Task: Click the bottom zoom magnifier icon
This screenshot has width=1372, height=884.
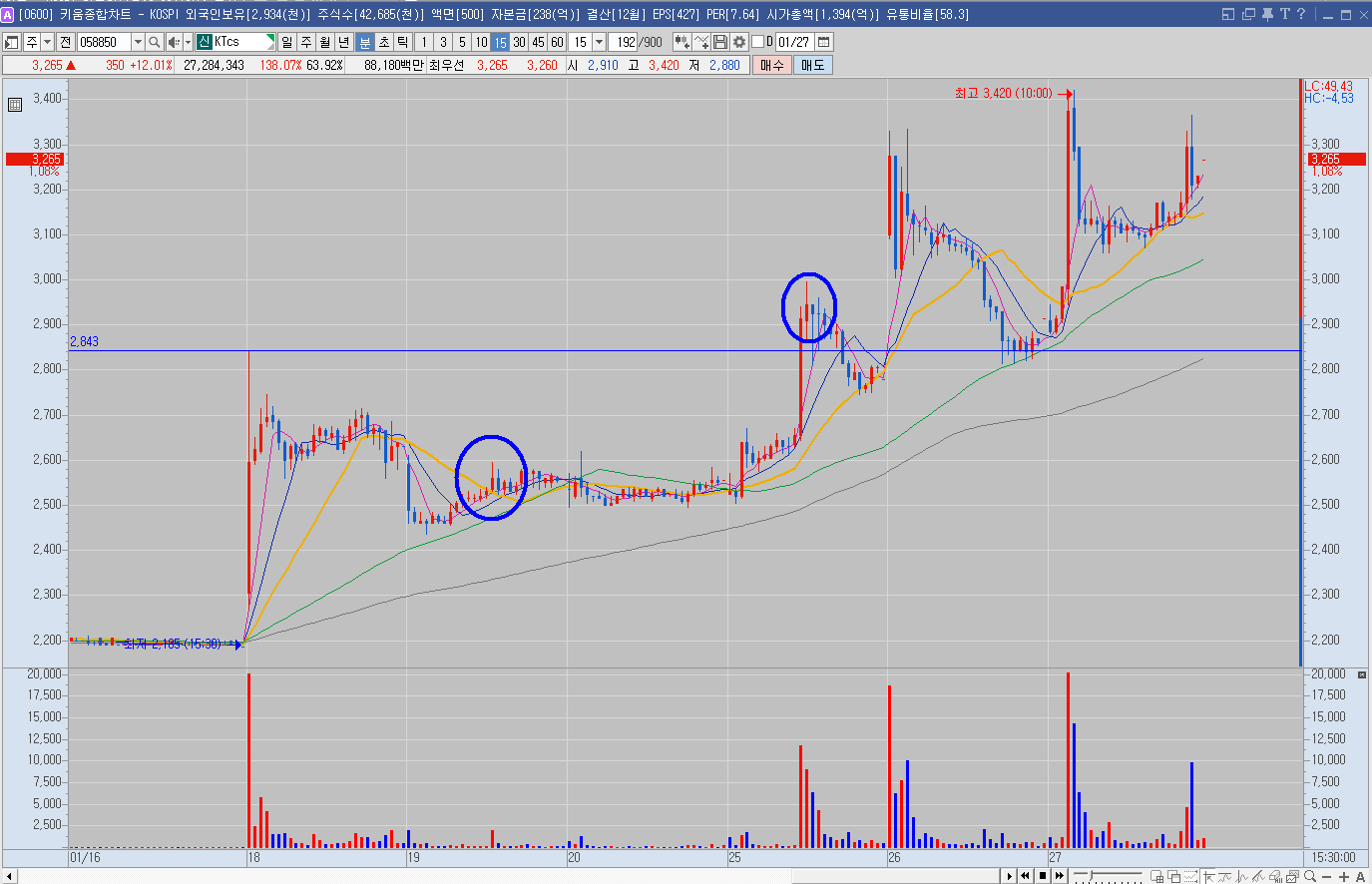Action: click(x=1310, y=876)
